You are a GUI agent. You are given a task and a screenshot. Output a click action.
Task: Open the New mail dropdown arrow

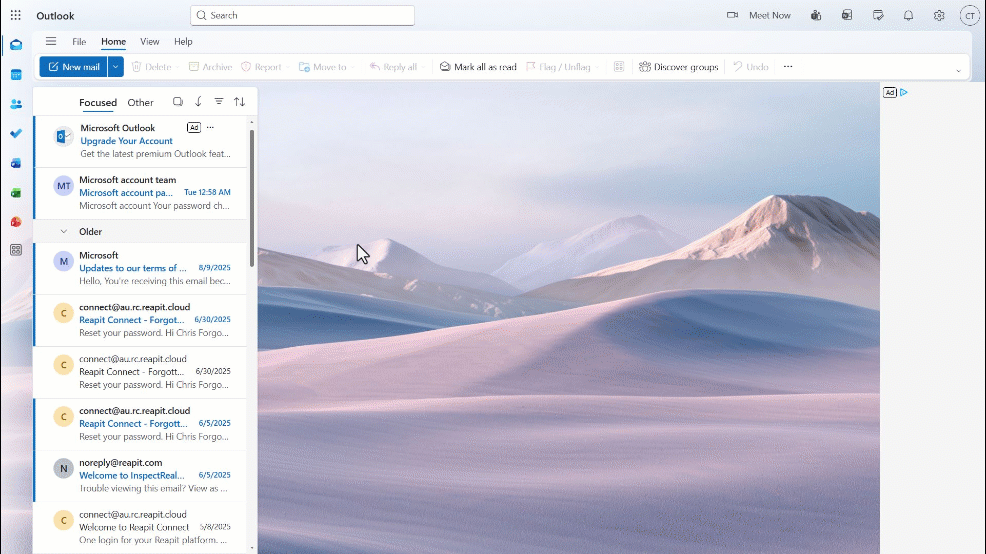pyautogui.click(x=116, y=67)
